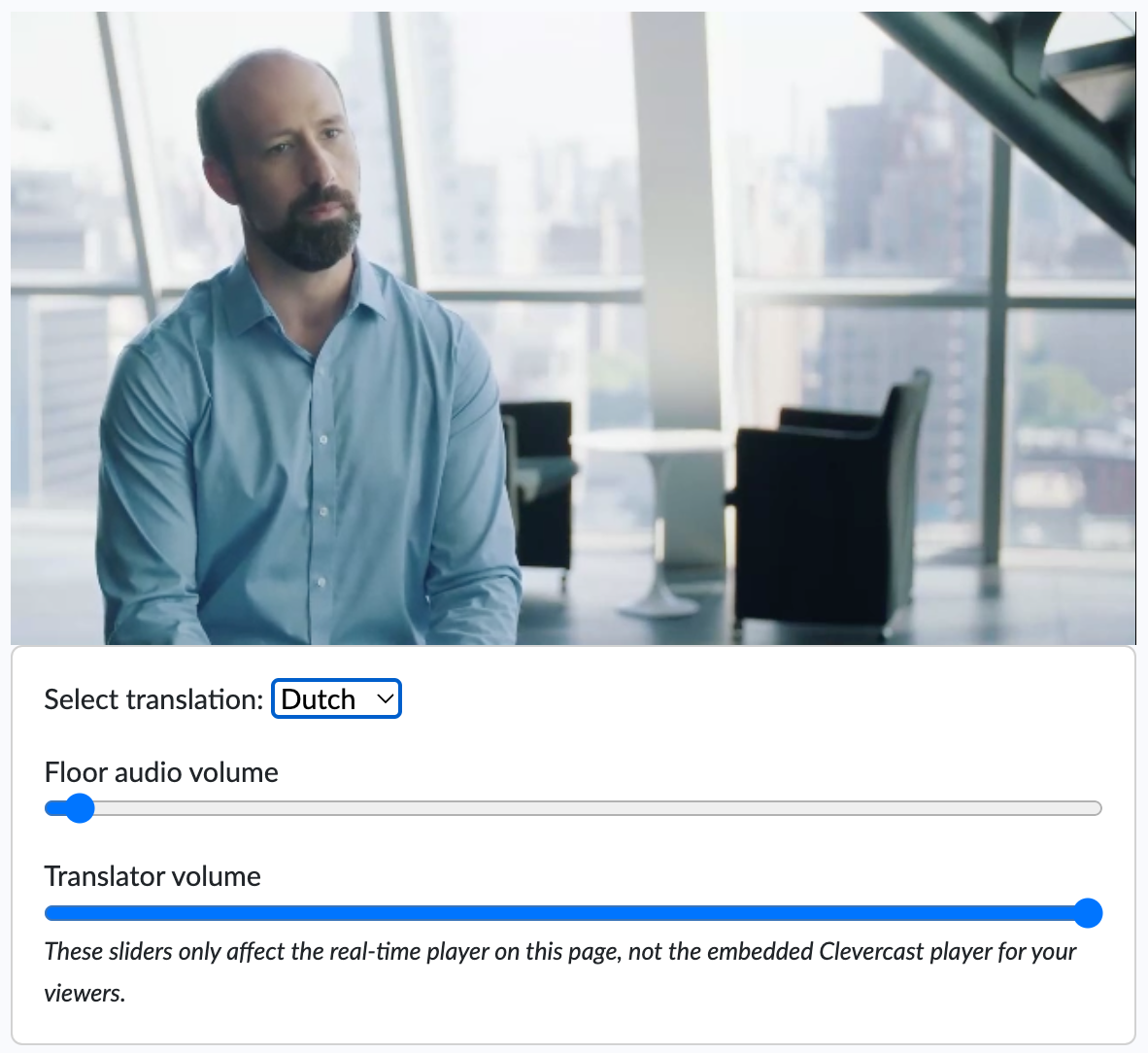Set Translator volume to the track midpoint
Screen dimensions: 1148x1053
[573, 912]
